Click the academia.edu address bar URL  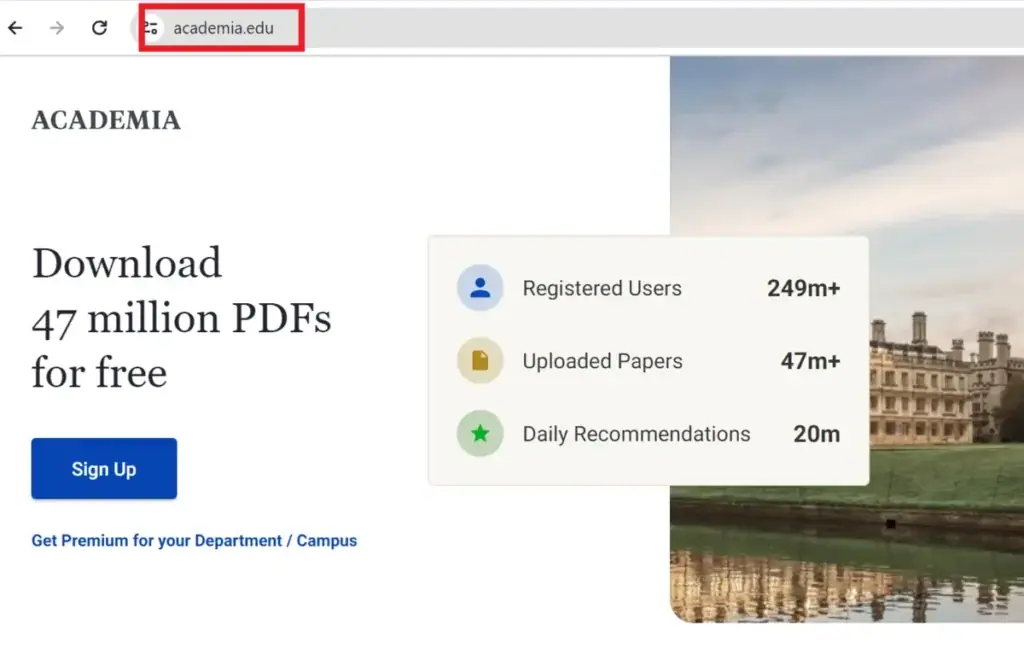point(223,28)
